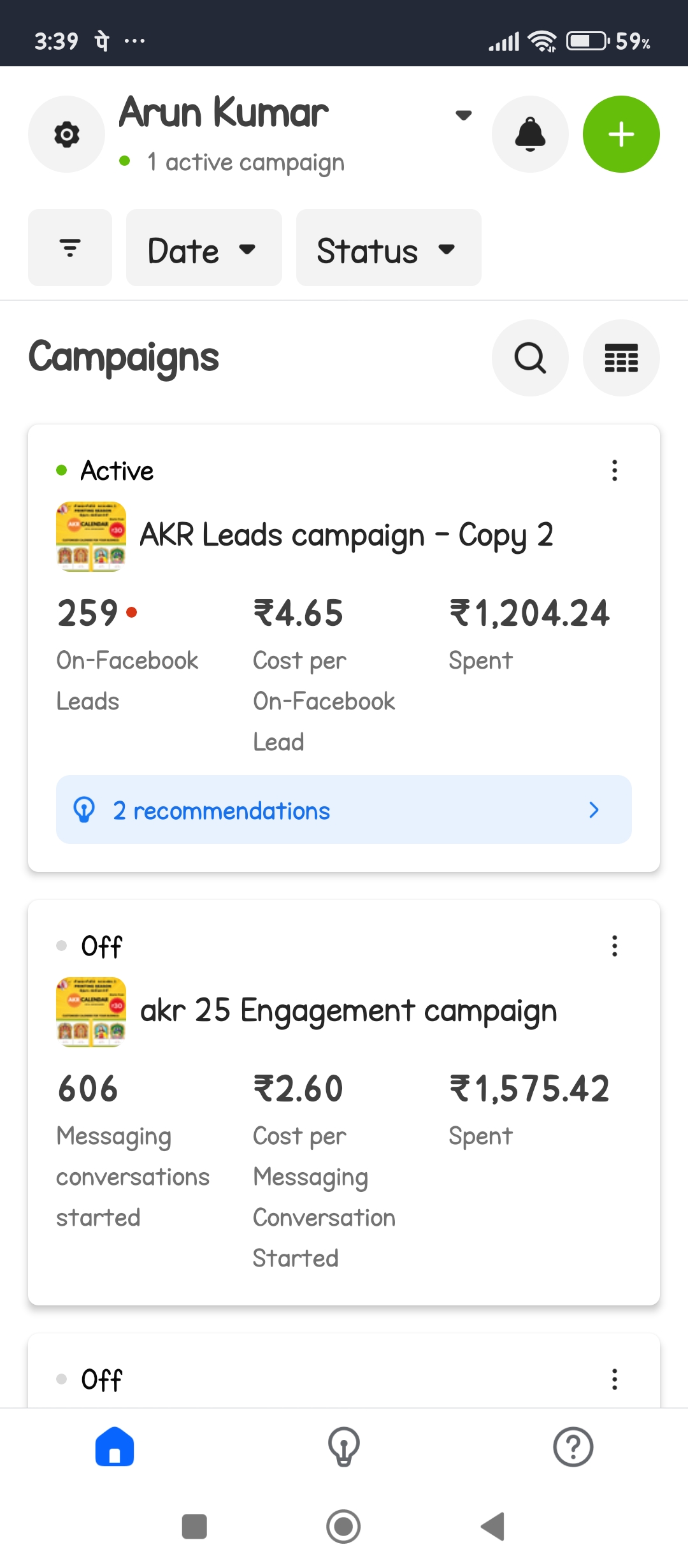Open notifications bell

[x=530, y=134]
